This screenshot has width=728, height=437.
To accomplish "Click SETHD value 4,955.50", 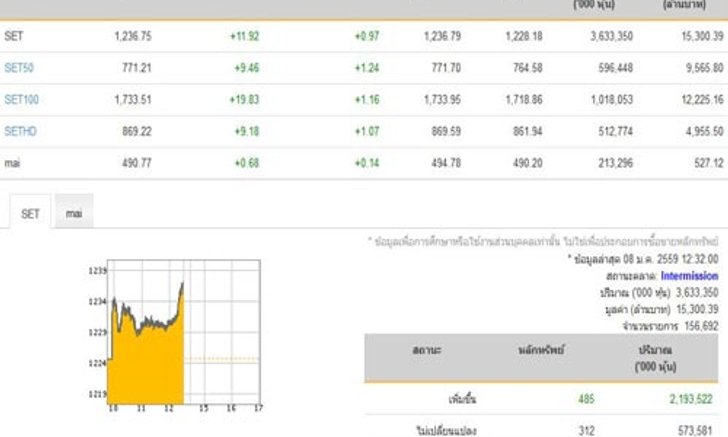I will [x=705, y=131].
